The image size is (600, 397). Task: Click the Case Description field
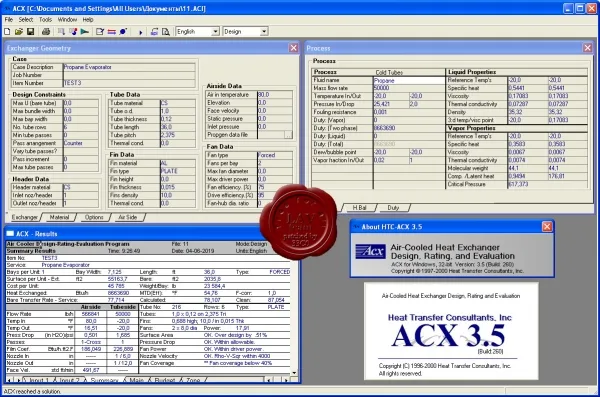click(x=129, y=67)
